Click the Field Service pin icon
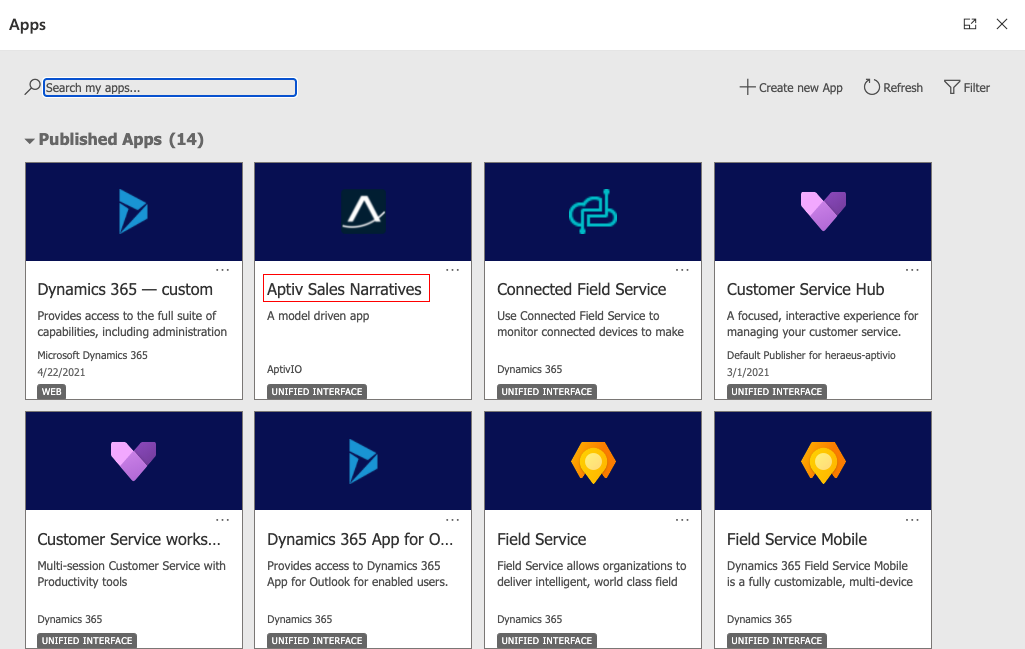The height and width of the screenshot is (649, 1025). coord(593,462)
